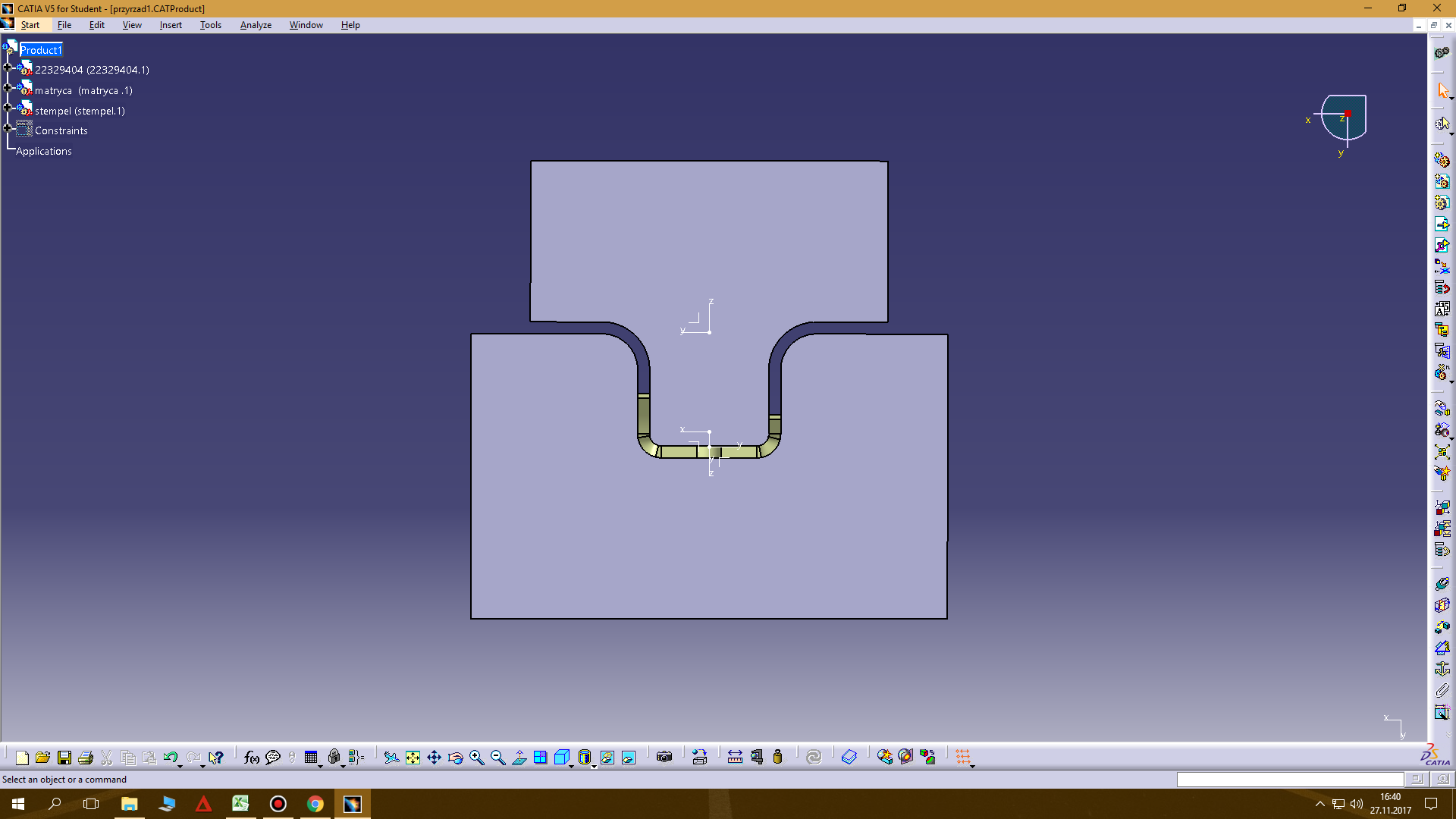This screenshot has height=819, width=1456.
Task: Click the Save floppy disk icon
Action: 64,757
